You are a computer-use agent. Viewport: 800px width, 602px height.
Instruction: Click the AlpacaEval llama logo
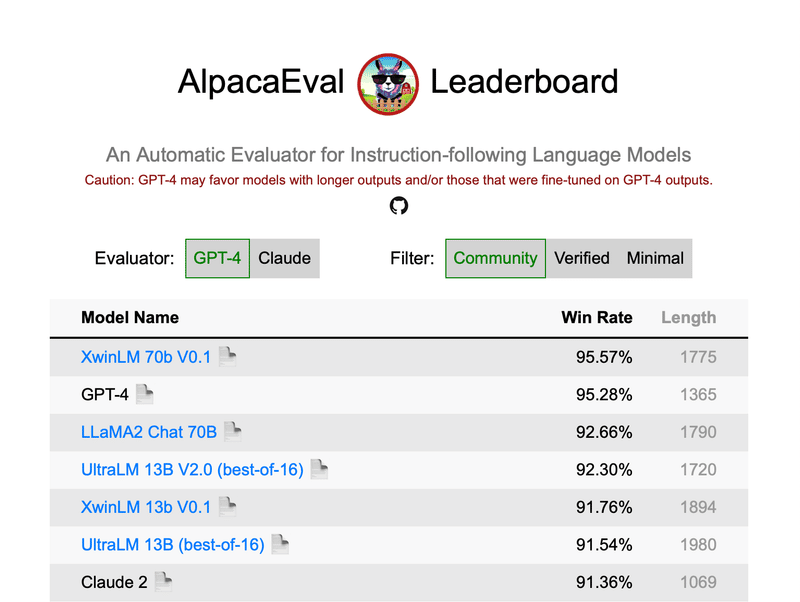[388, 84]
